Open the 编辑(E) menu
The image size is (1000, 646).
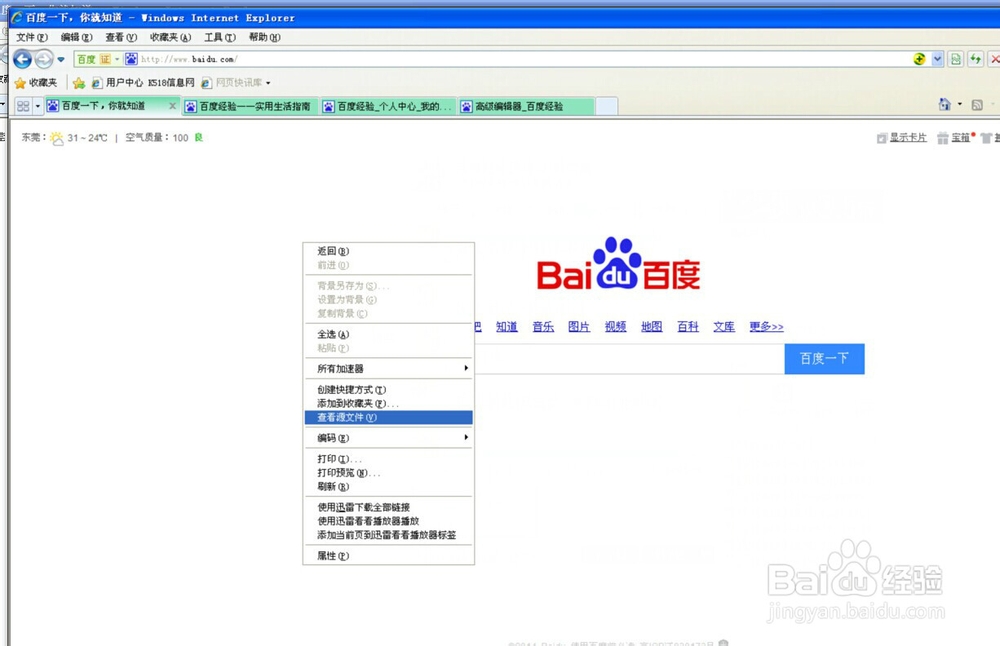click(x=77, y=37)
